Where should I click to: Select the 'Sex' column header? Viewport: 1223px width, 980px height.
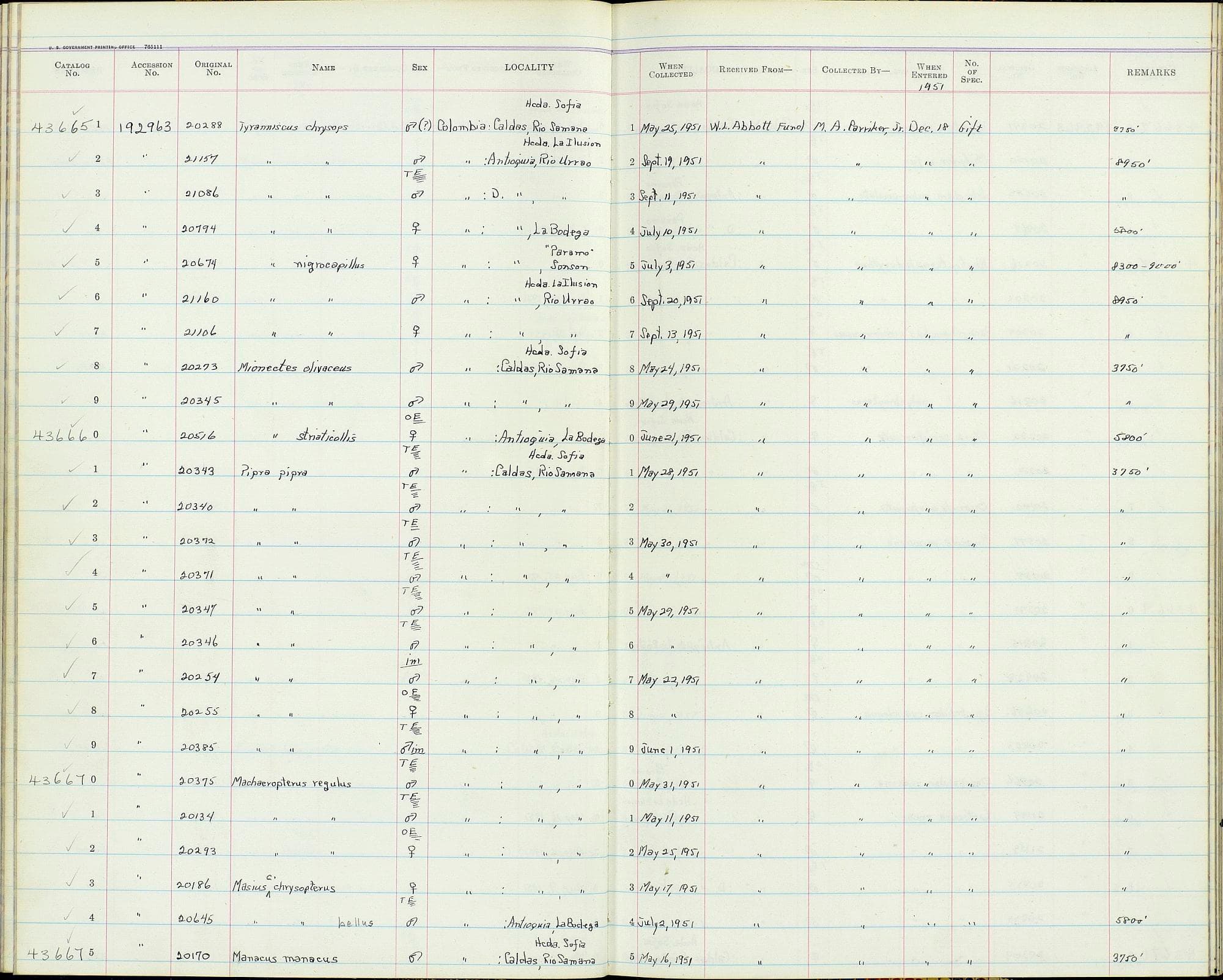(x=419, y=68)
